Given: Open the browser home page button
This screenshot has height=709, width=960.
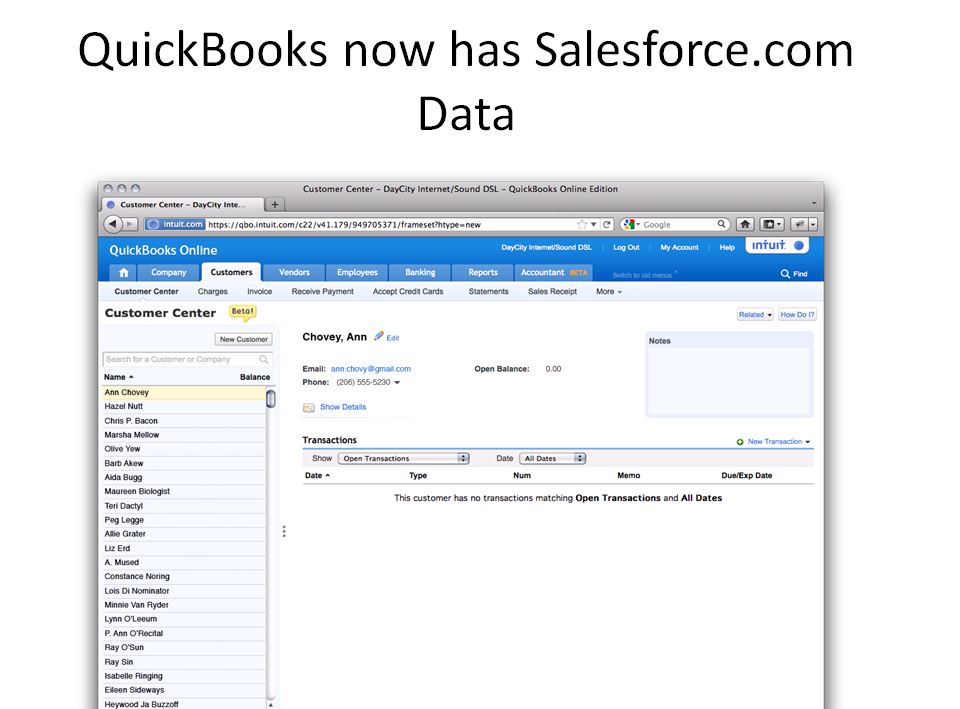Looking at the screenshot, I should coord(744,224).
